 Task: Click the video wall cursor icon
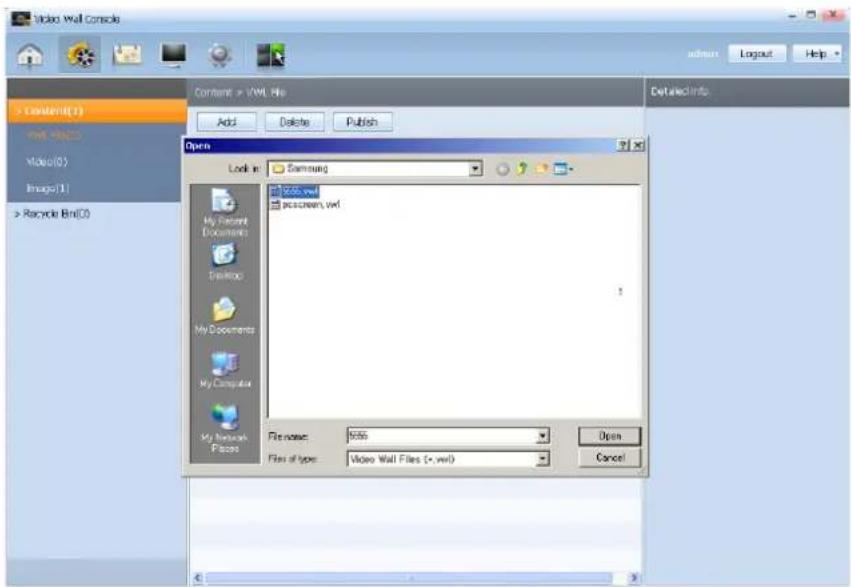coord(270,55)
